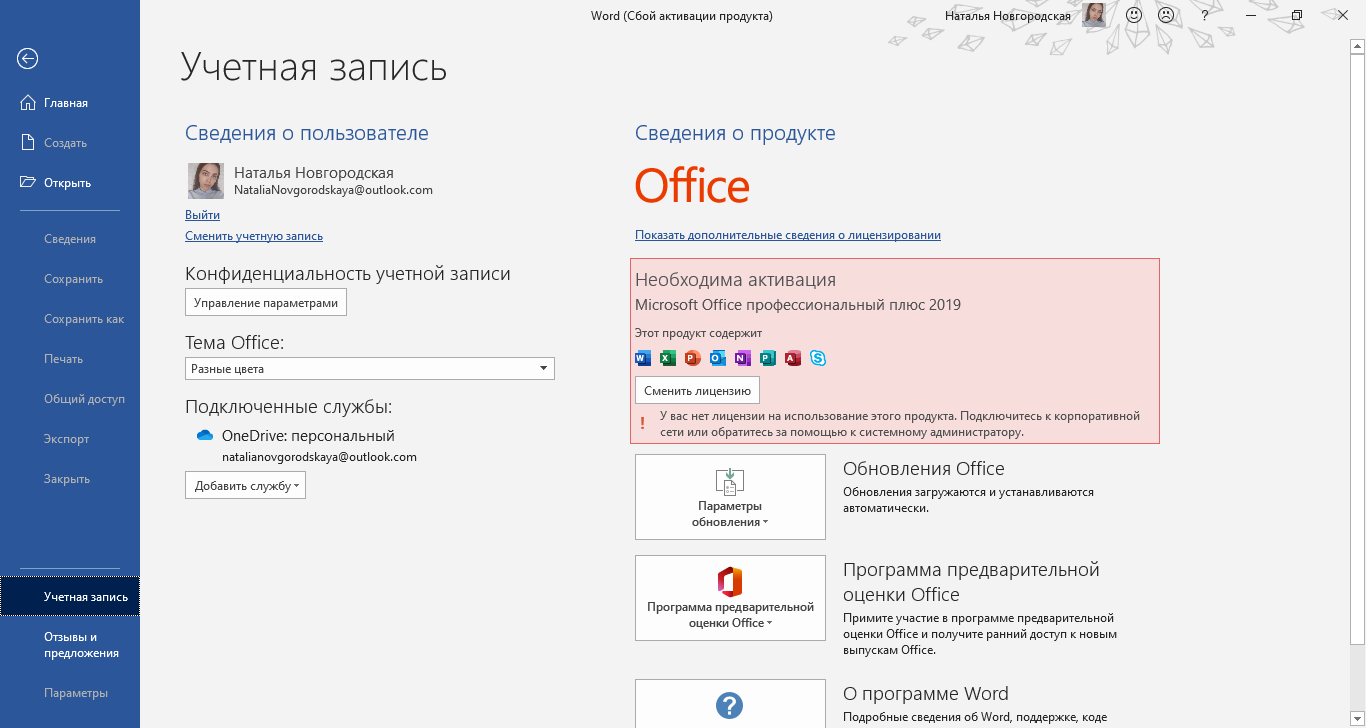Image resolution: width=1366 pixels, height=728 pixels.
Task: Click the Выйти sign-out link
Action: click(202, 215)
